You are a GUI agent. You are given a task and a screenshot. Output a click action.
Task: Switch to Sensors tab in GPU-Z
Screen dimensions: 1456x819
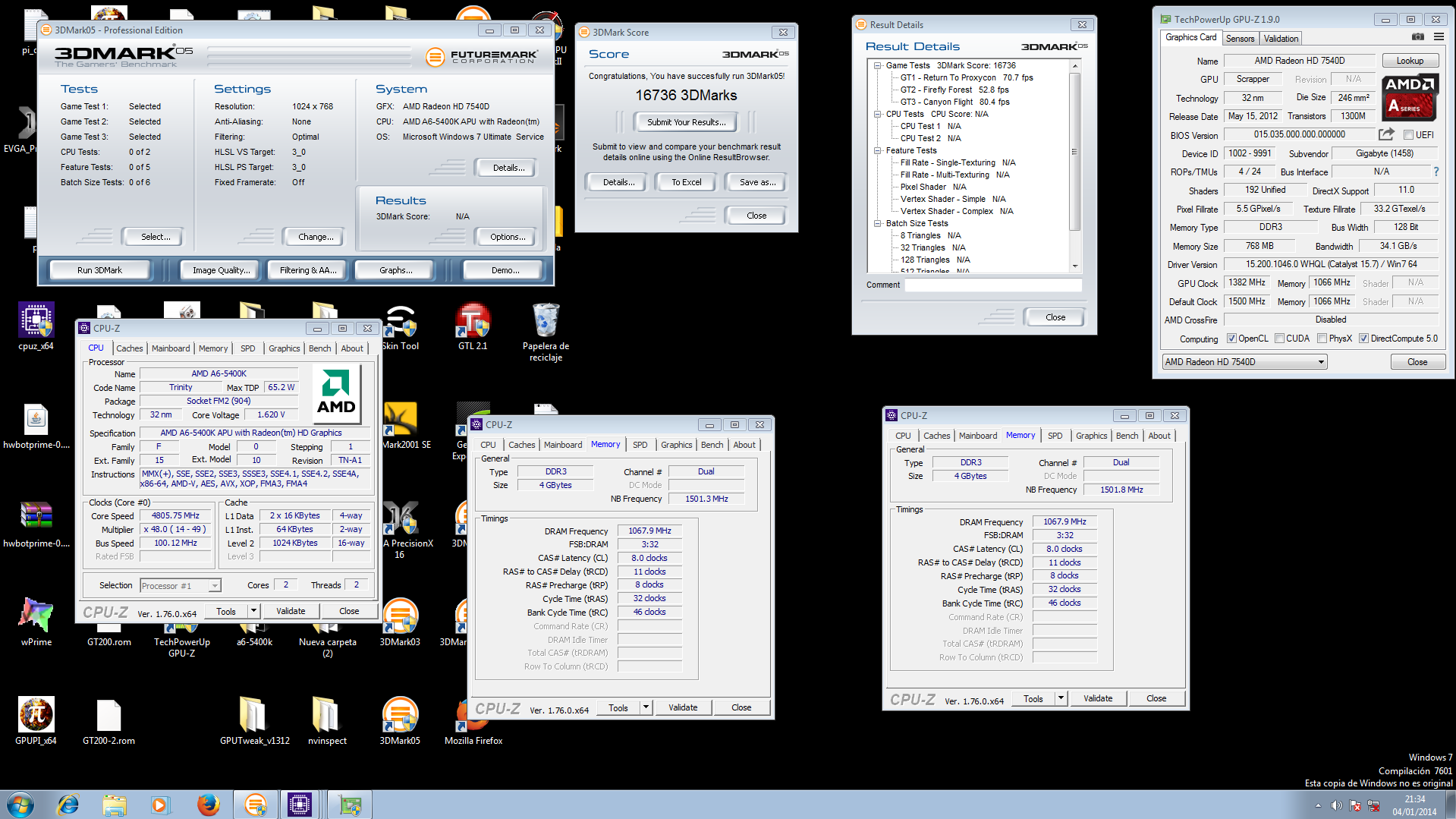coord(1240,39)
